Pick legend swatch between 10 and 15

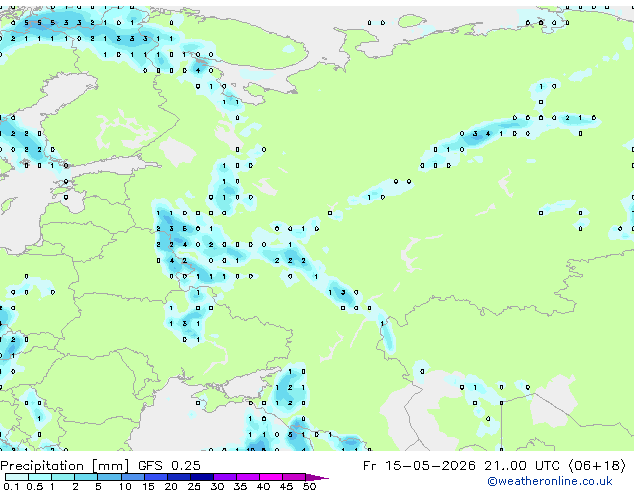[x=133, y=477]
